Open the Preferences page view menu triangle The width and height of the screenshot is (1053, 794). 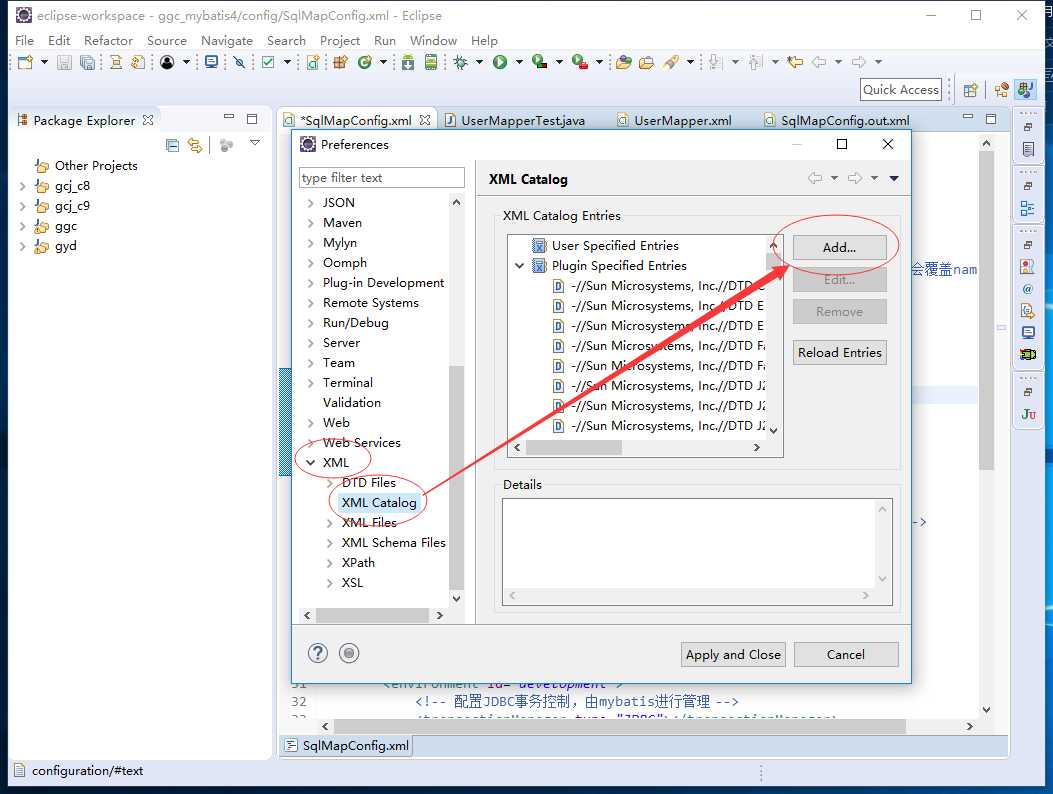coord(894,178)
